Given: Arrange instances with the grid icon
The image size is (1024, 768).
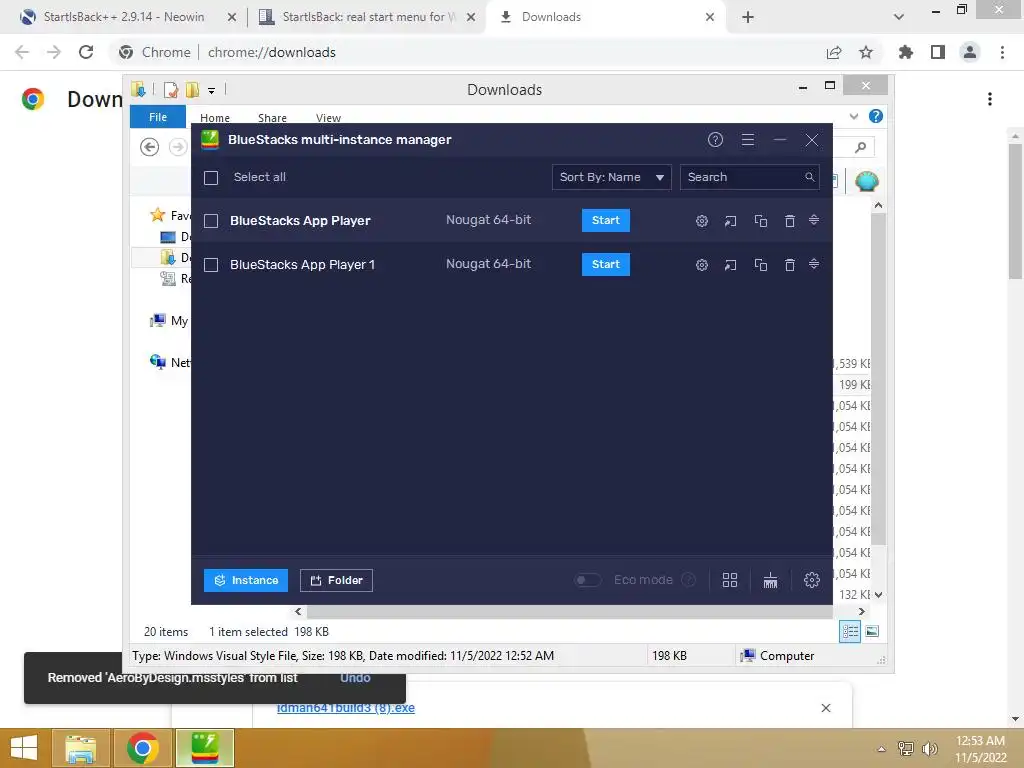Looking at the screenshot, I should (729, 580).
